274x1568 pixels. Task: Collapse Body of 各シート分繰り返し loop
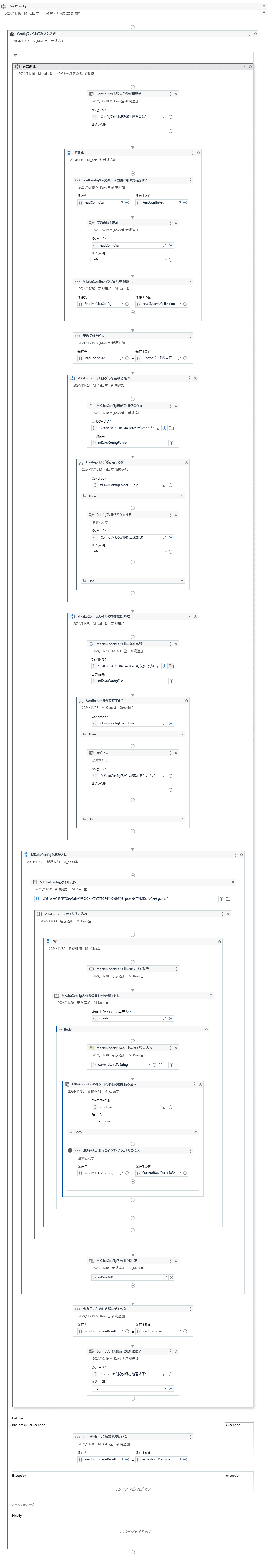tap(206, 1029)
